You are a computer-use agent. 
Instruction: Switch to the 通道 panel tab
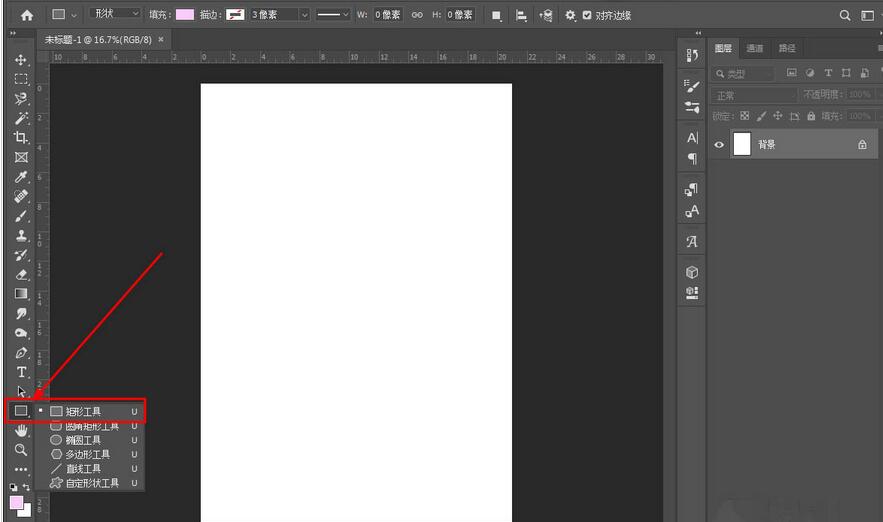754,48
